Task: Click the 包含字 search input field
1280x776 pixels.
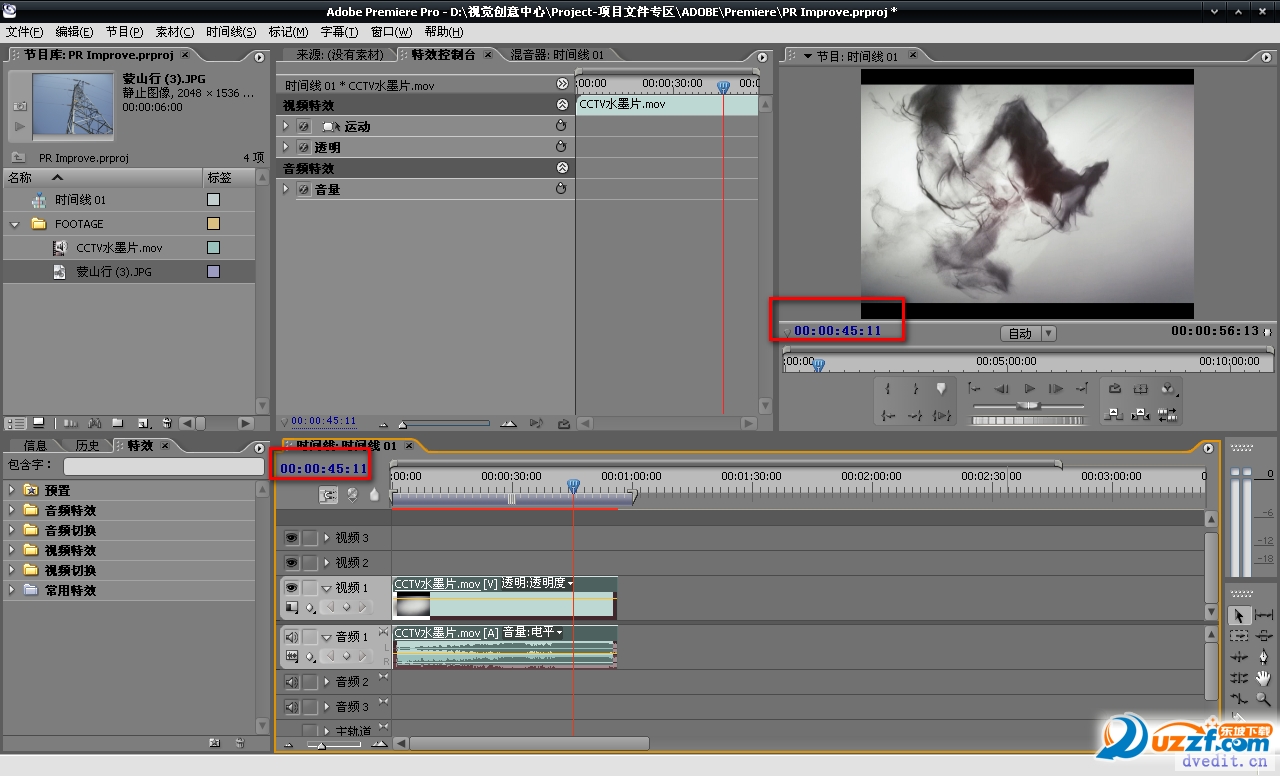Action: click(164, 466)
